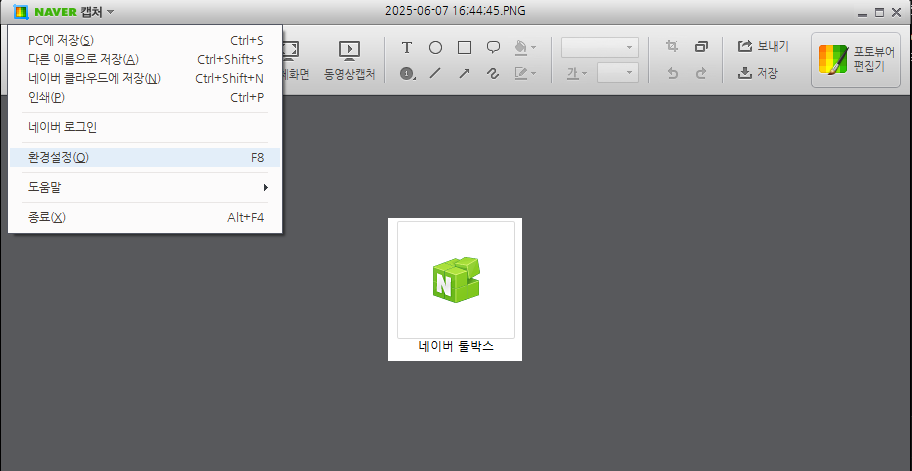Select the straight Line tool

point(436,73)
